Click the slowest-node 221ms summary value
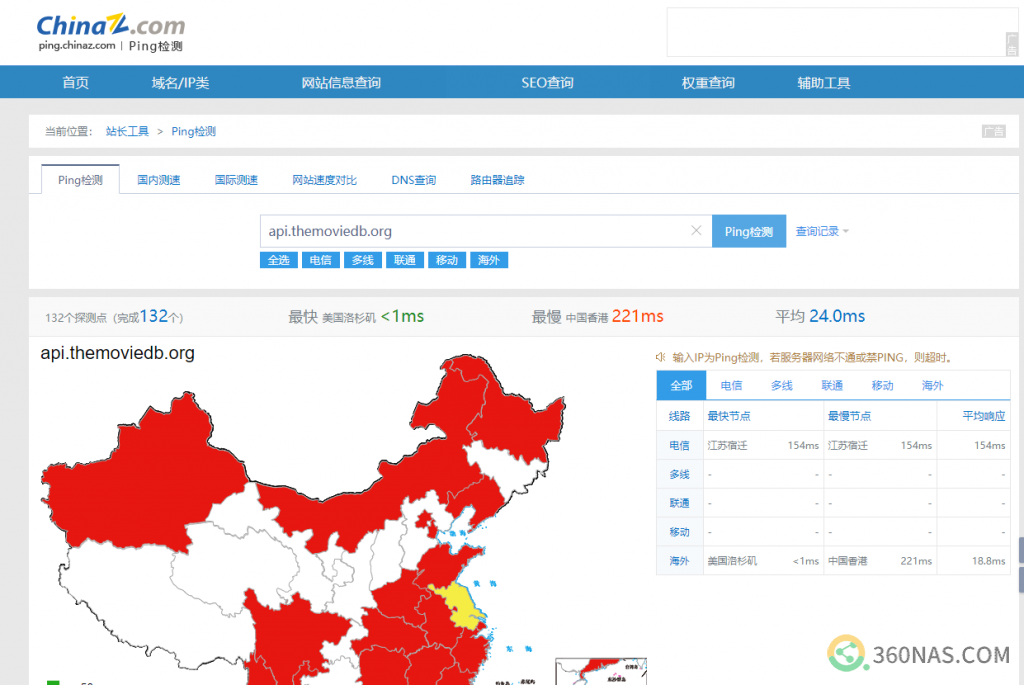This screenshot has height=685, width=1024. 637,317
